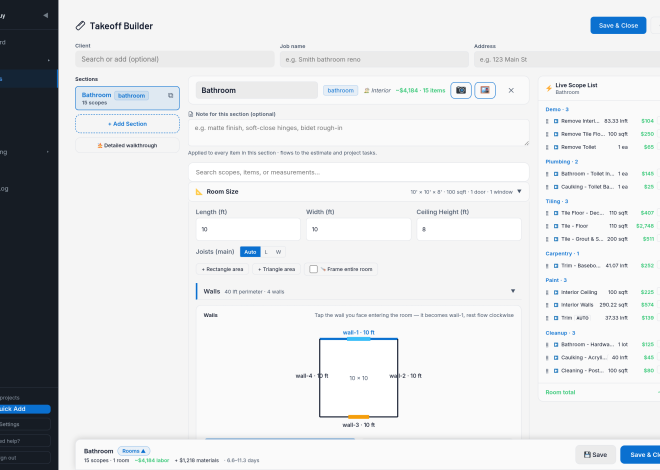This screenshot has width=660, height=470.
Task: Click the blue icon beside Trim - Basebo...
Action: (x=556, y=266)
